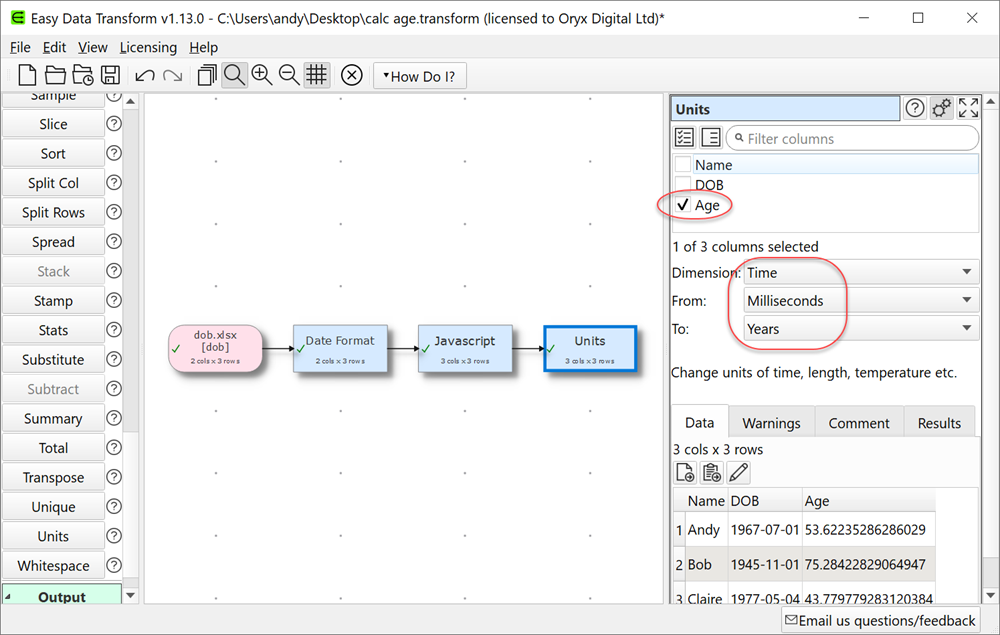Select the Javascript node on the canvas
Screen dimensions: 1000x635
point(465,349)
